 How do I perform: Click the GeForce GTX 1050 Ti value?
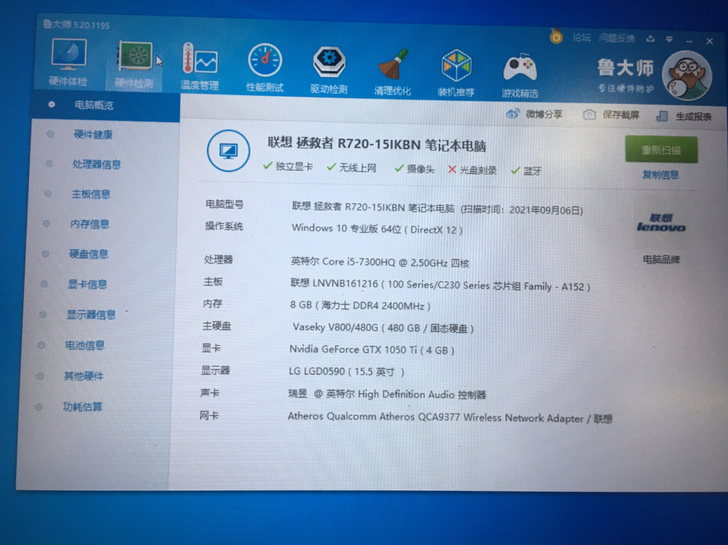tap(371, 350)
